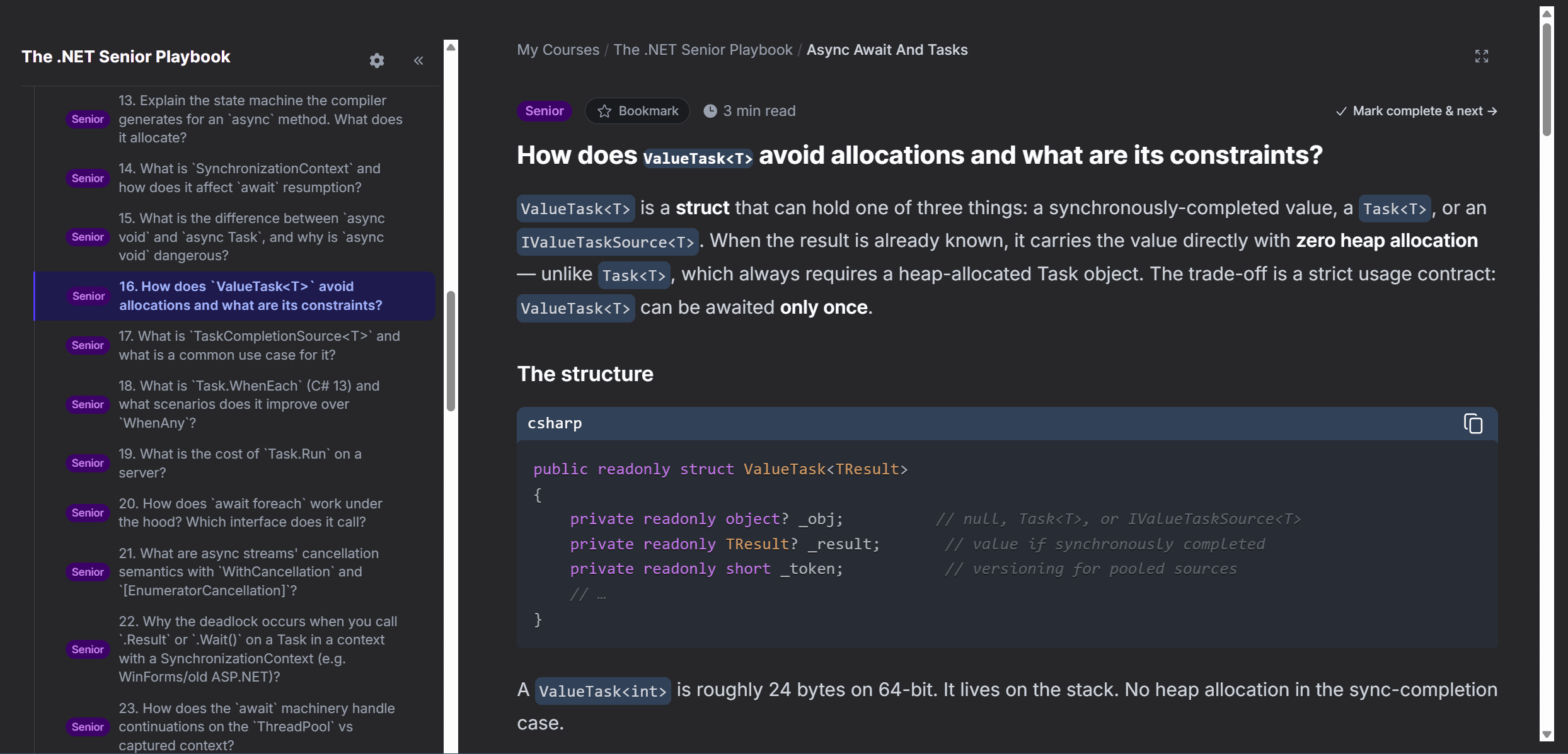The image size is (1568, 754).
Task: Click the ValueTask<int> inline code
Action: [x=602, y=691]
